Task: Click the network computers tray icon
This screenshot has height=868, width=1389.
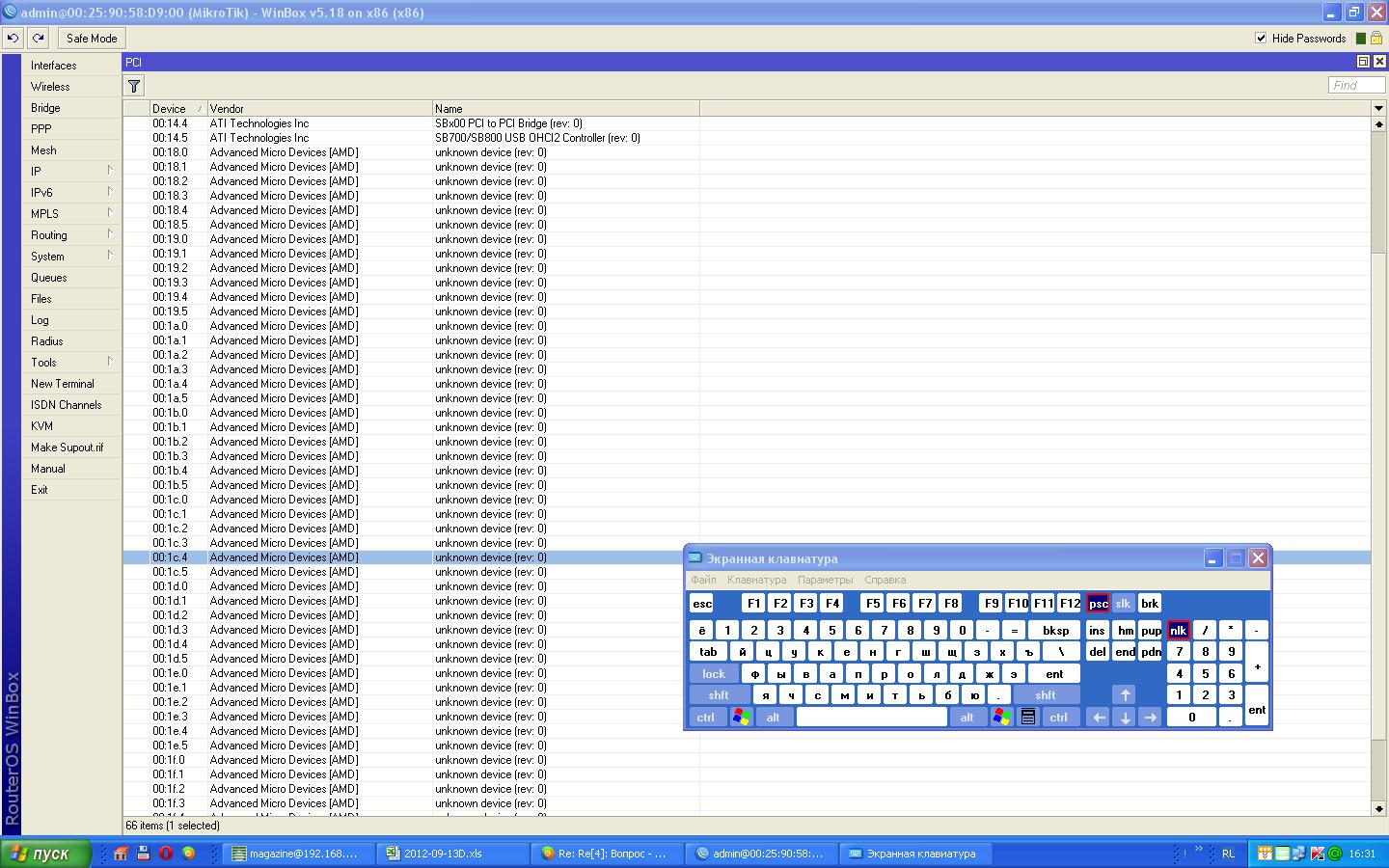Action: (x=1300, y=854)
